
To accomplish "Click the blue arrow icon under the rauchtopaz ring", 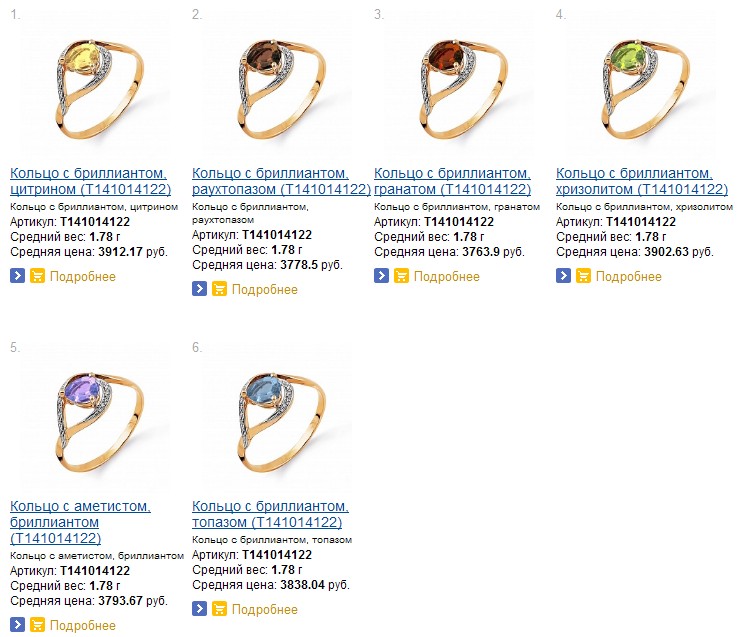I will point(199,289).
